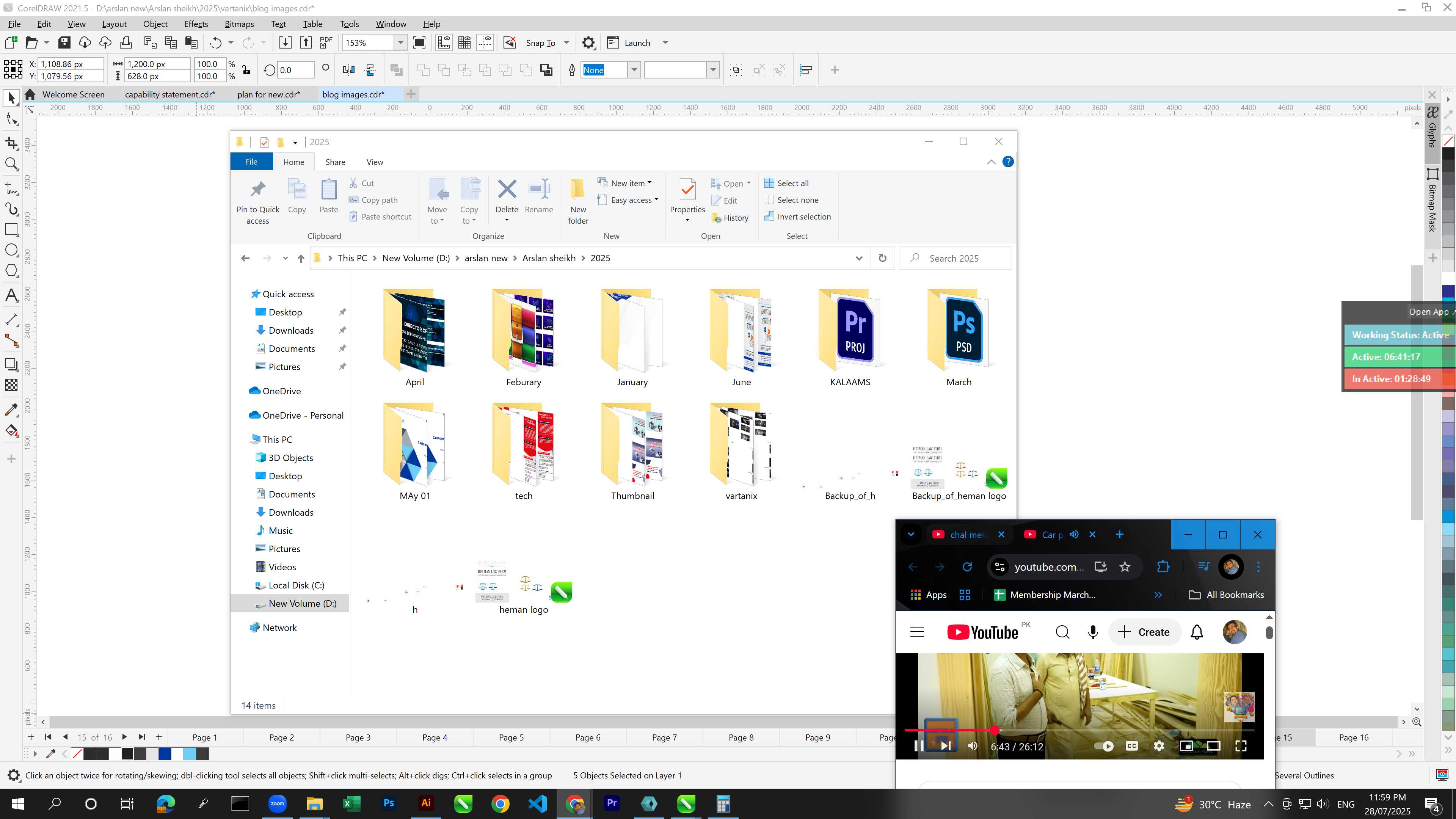Screen dimensions: 1456x819
Task: Click the Import icon in standard toolbar
Action: click(286, 42)
